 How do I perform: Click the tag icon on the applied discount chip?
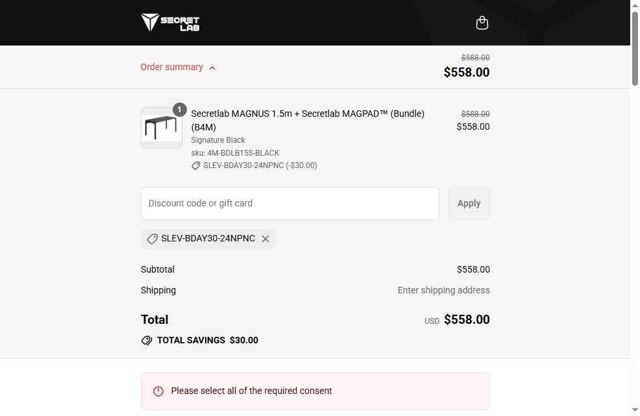pyautogui.click(x=152, y=239)
